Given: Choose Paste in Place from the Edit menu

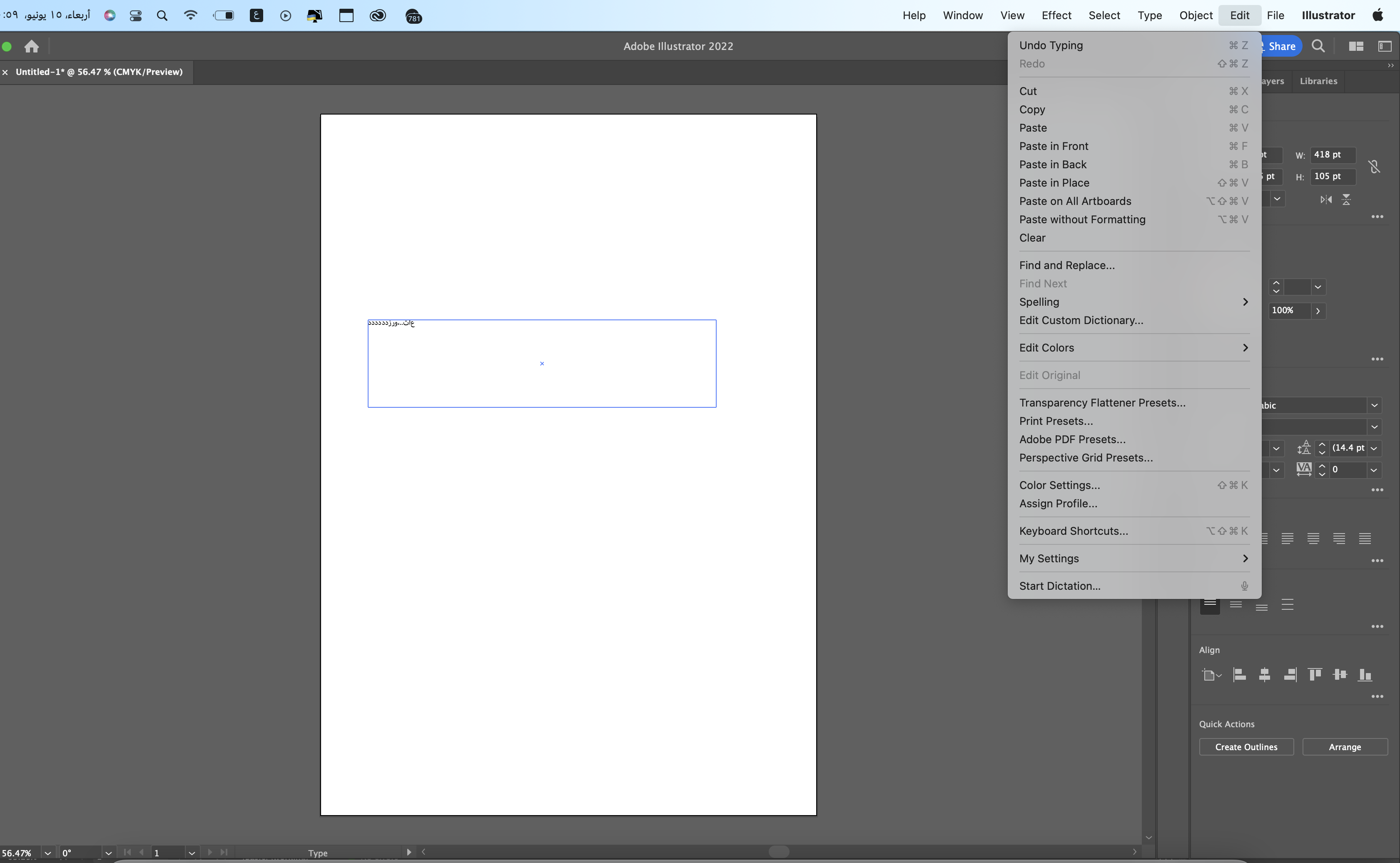Looking at the screenshot, I should click(x=1054, y=183).
